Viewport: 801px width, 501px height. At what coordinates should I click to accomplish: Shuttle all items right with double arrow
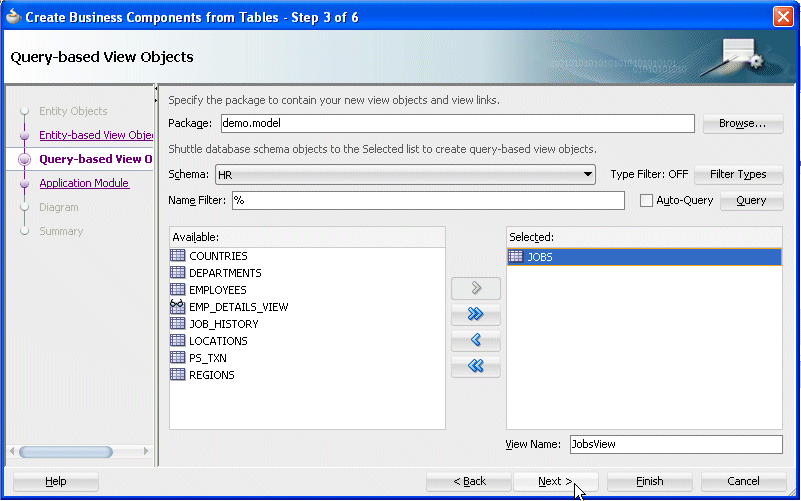[476, 314]
